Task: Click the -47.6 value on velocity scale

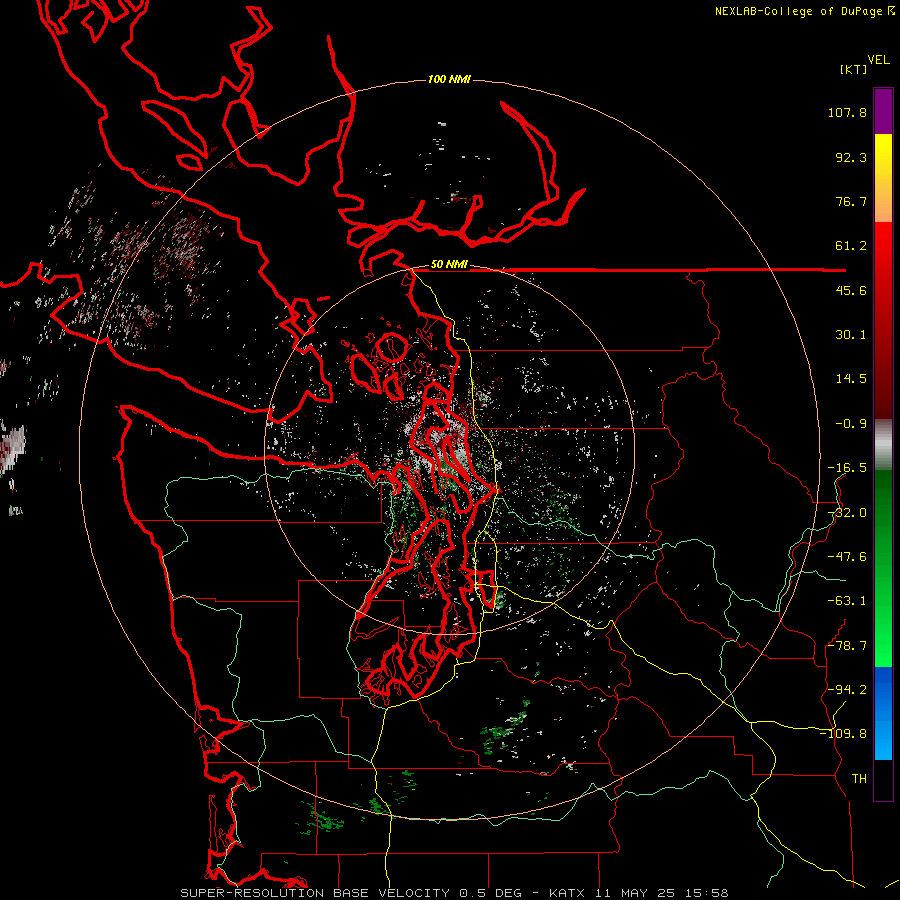Action: click(x=847, y=557)
